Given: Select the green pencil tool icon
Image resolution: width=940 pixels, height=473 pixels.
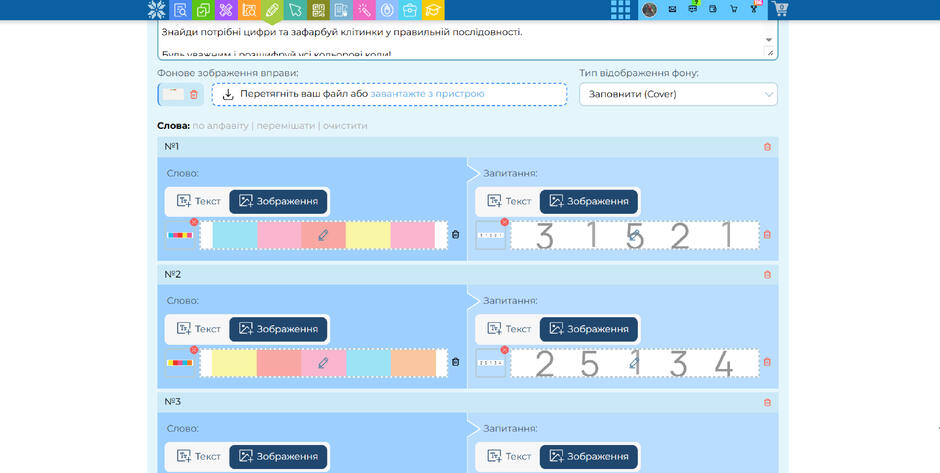Looking at the screenshot, I should [x=272, y=10].
